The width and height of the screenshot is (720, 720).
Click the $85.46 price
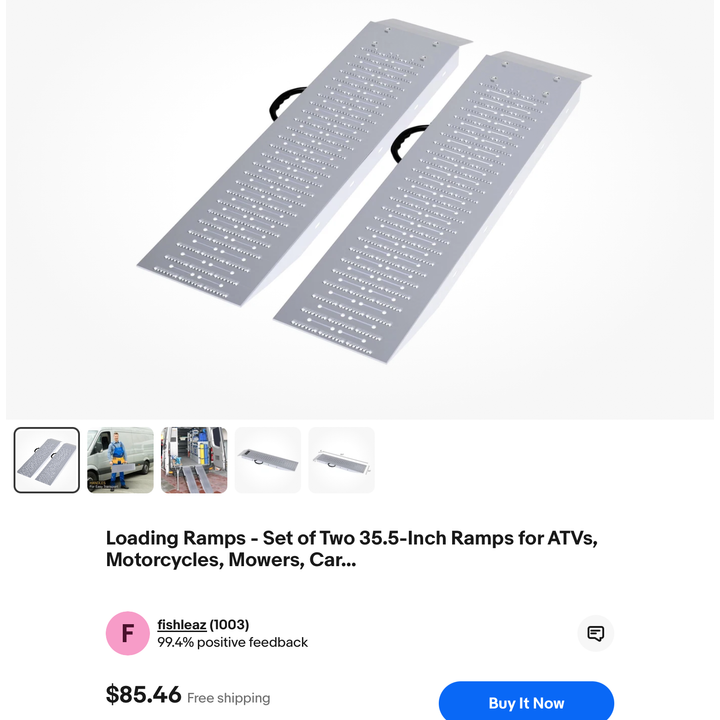coord(143,694)
